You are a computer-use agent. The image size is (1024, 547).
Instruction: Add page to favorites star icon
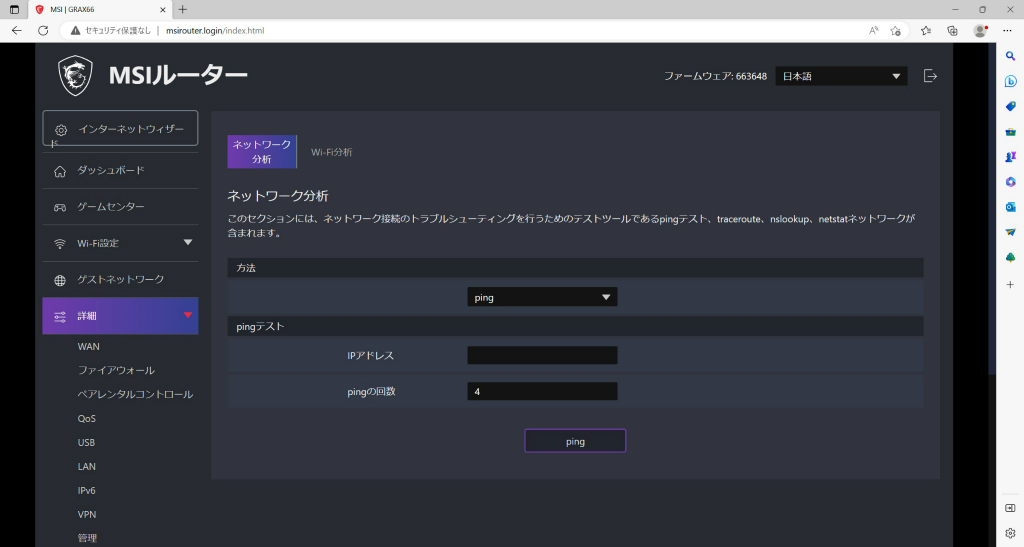[895, 30]
